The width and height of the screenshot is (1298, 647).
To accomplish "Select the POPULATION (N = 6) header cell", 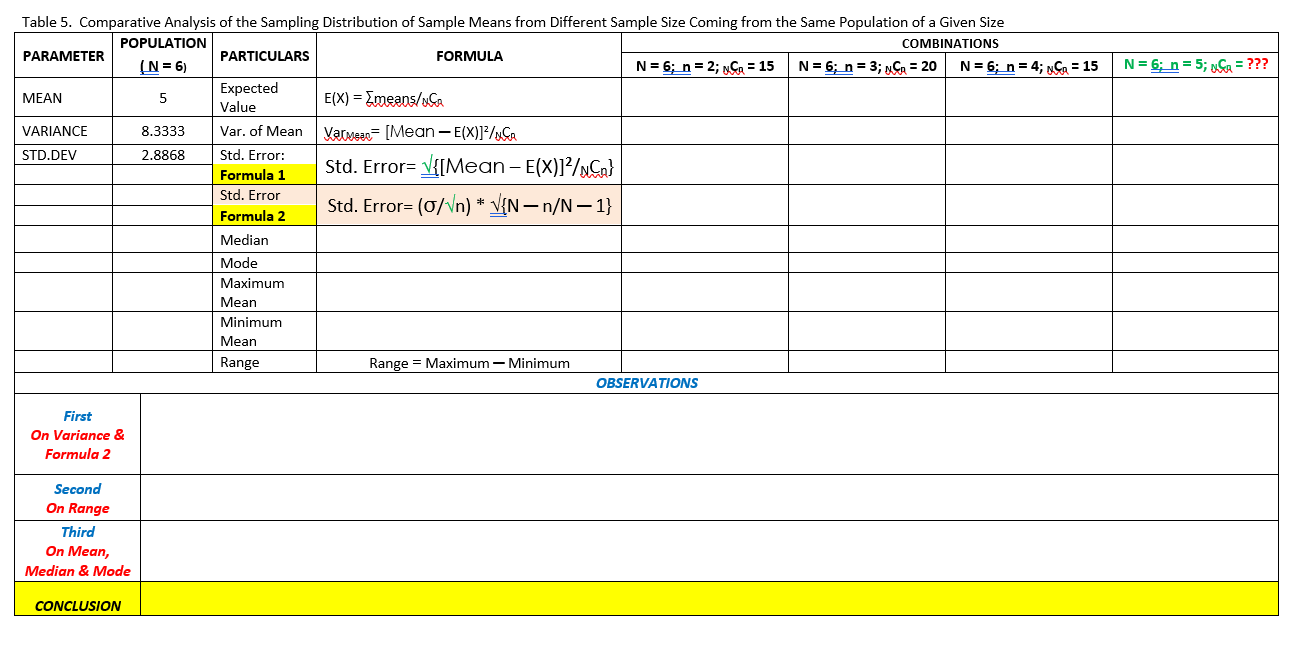I will tap(163, 56).
